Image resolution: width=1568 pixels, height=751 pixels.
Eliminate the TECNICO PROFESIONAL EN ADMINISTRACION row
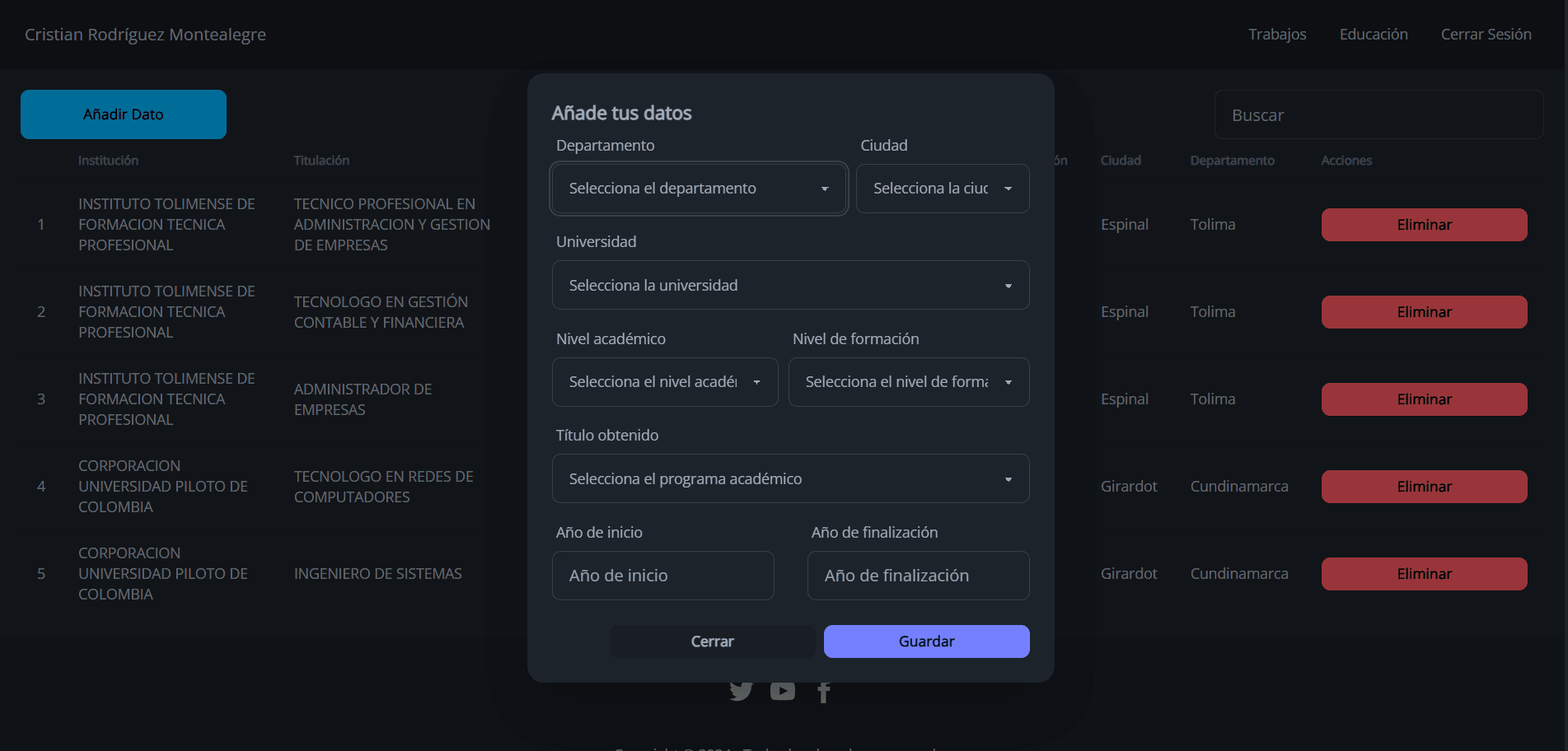tap(1425, 225)
